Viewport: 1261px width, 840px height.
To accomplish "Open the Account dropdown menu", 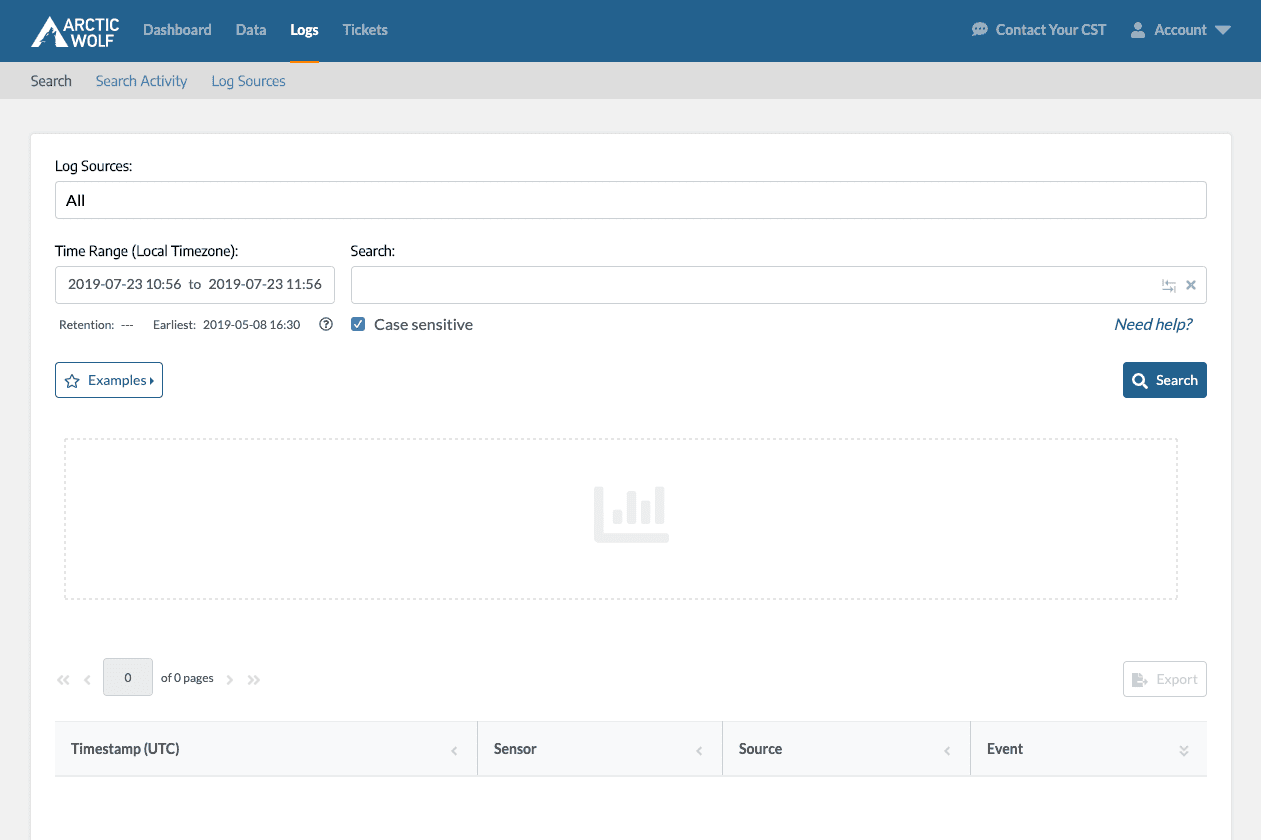I will [x=1180, y=30].
